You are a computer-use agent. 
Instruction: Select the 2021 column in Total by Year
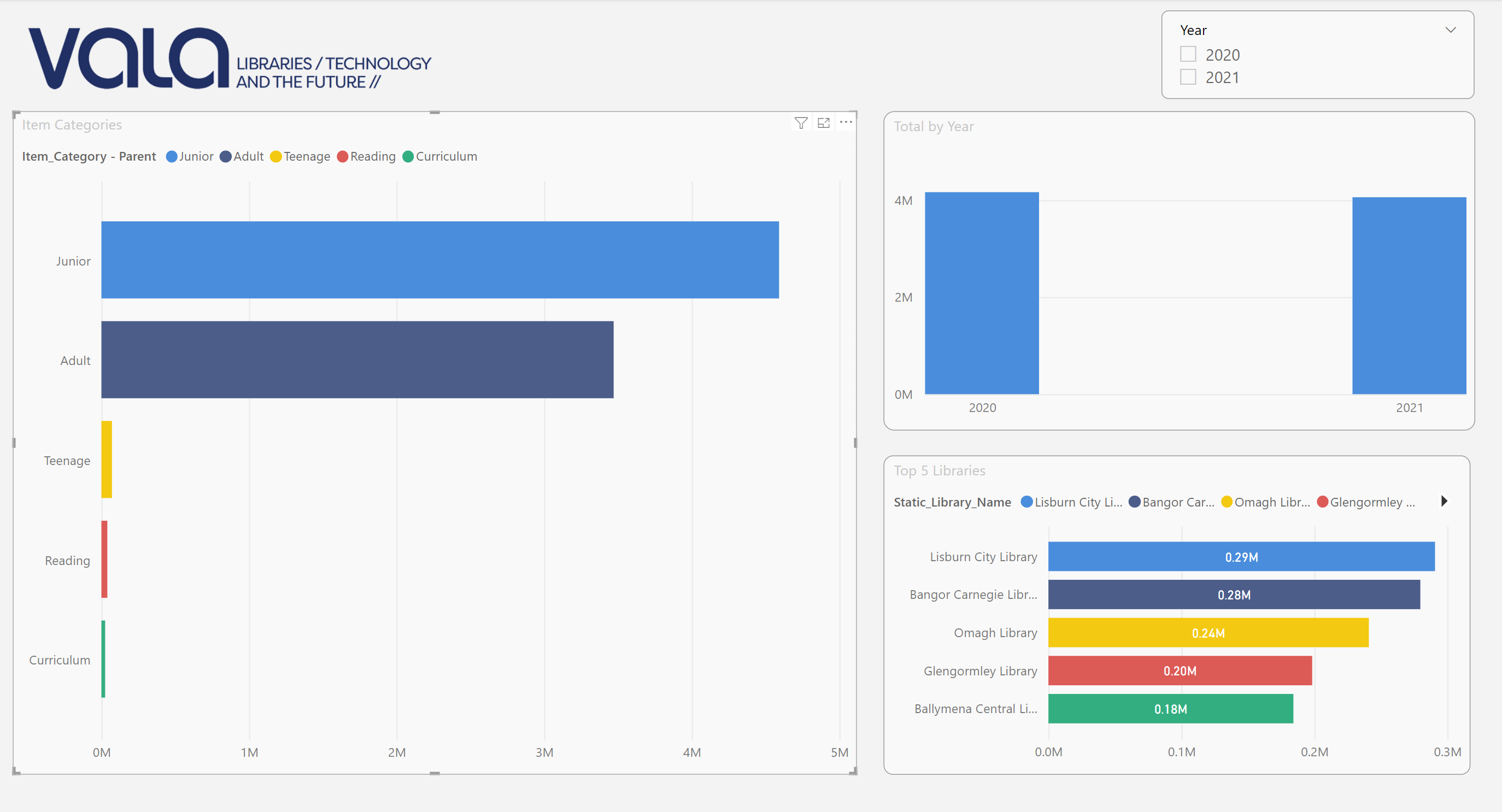1409,296
